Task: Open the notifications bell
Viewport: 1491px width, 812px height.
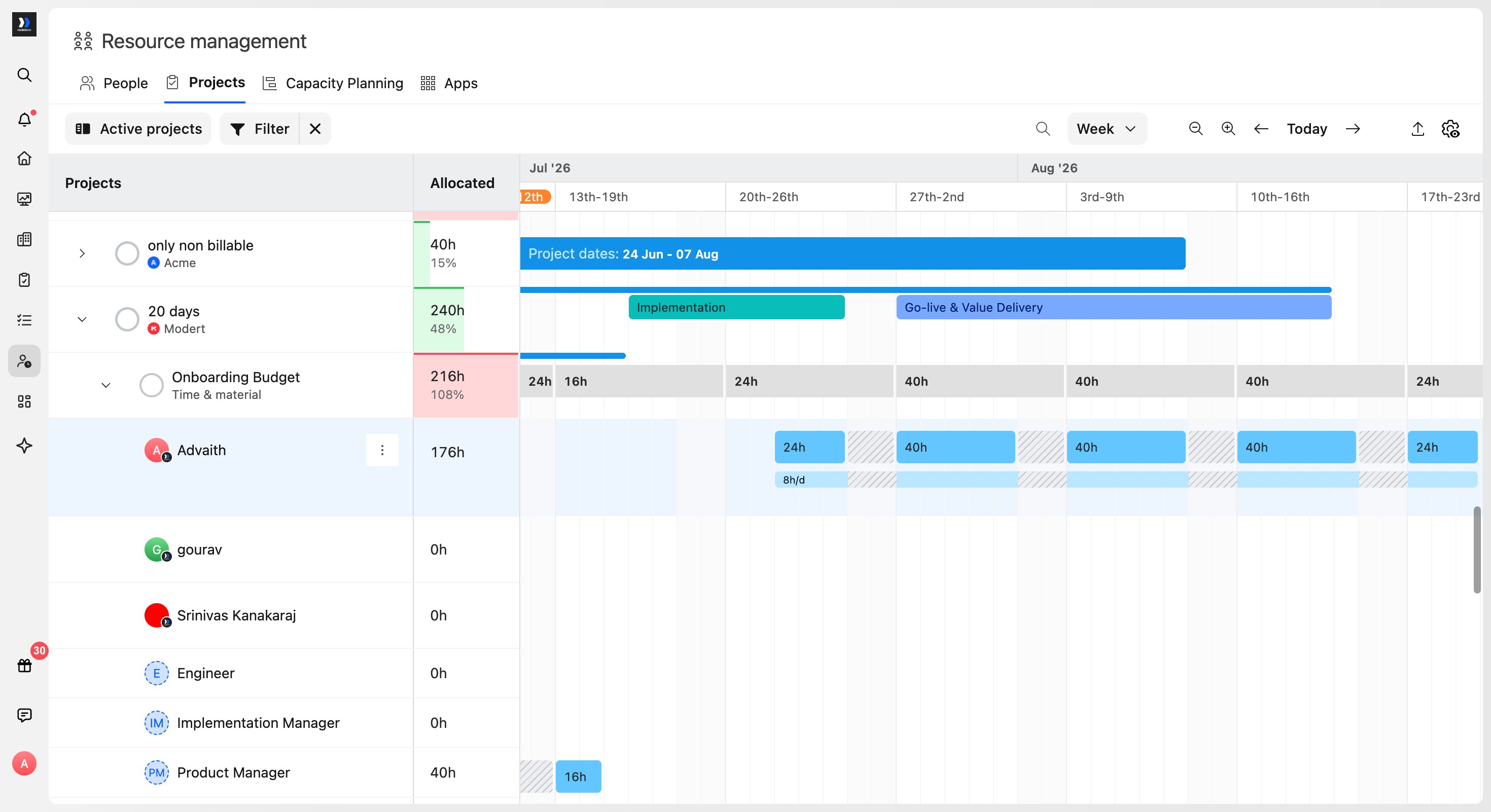Action: 24,119
